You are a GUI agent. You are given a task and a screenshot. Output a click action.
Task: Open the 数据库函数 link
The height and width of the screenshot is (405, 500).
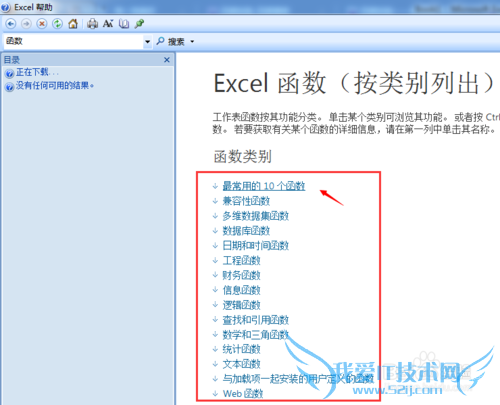(x=246, y=231)
